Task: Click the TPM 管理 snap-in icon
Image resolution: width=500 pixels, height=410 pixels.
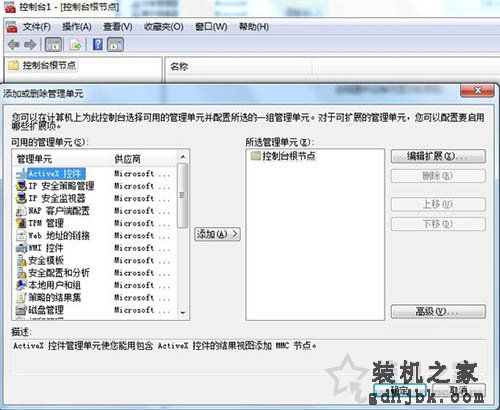Action: pos(22,223)
